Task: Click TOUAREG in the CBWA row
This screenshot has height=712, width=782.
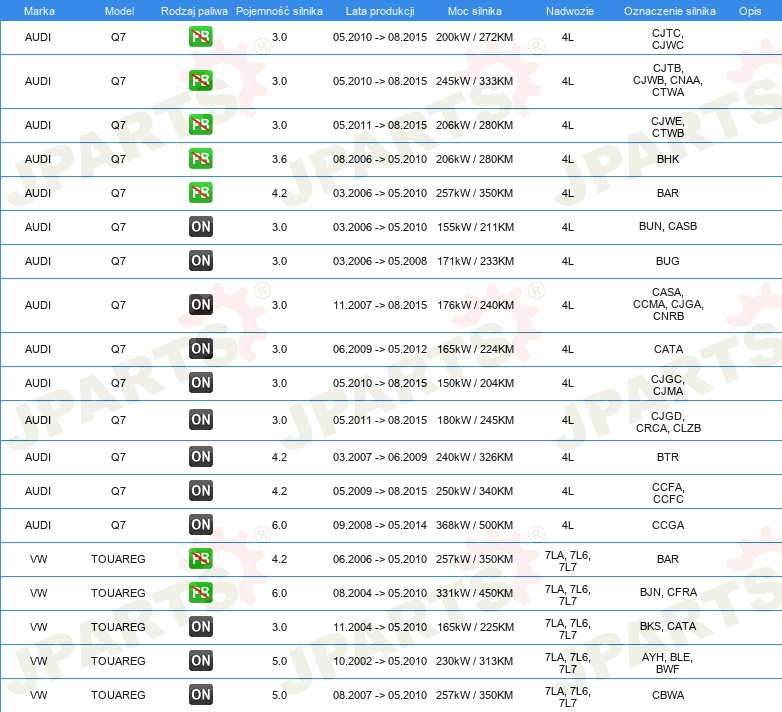Action: click(118, 695)
